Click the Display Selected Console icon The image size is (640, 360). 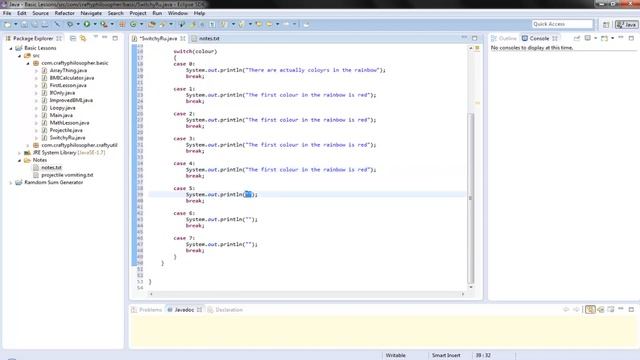coord(588,38)
